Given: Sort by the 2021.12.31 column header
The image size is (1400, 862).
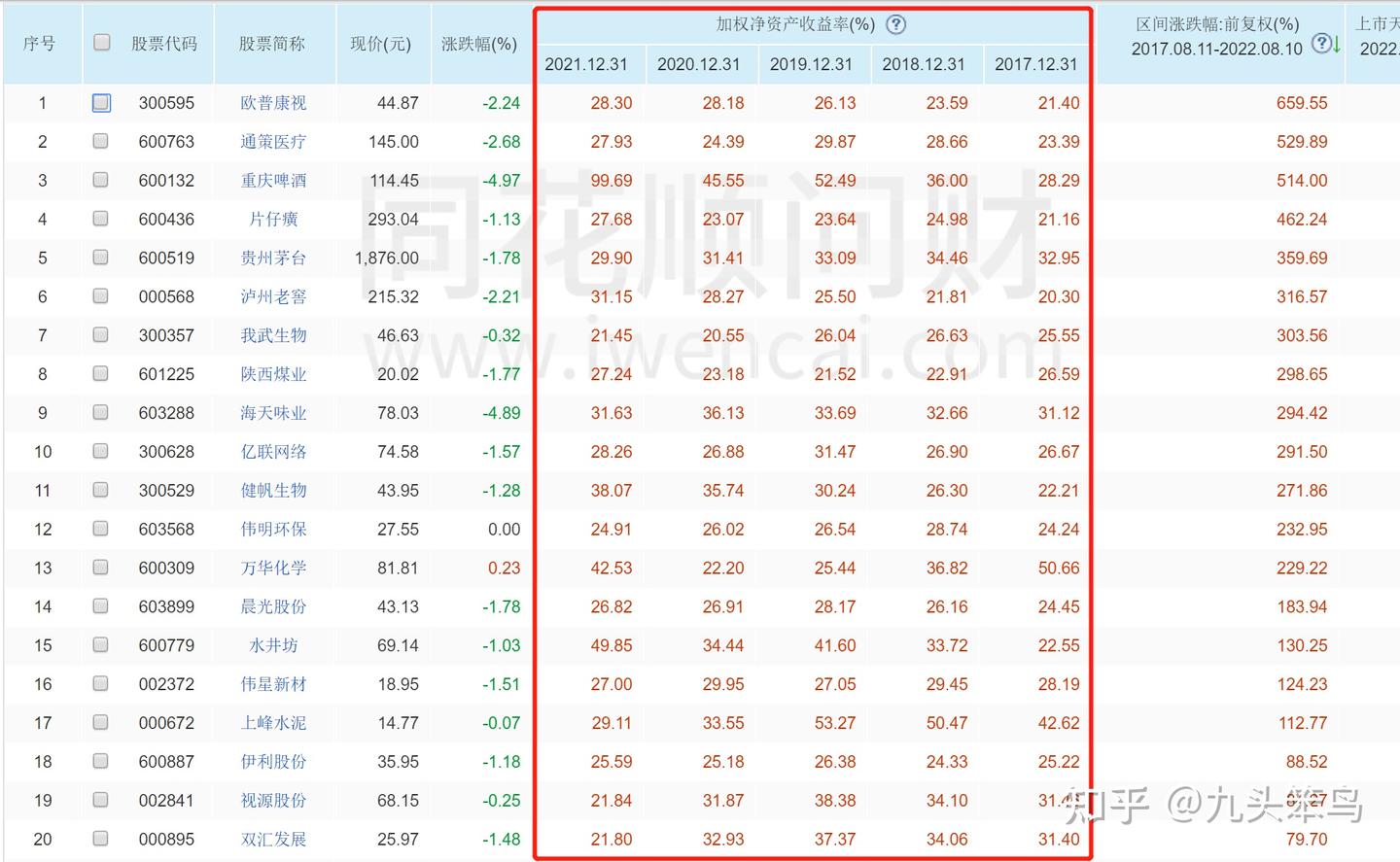Looking at the screenshot, I should (x=588, y=64).
